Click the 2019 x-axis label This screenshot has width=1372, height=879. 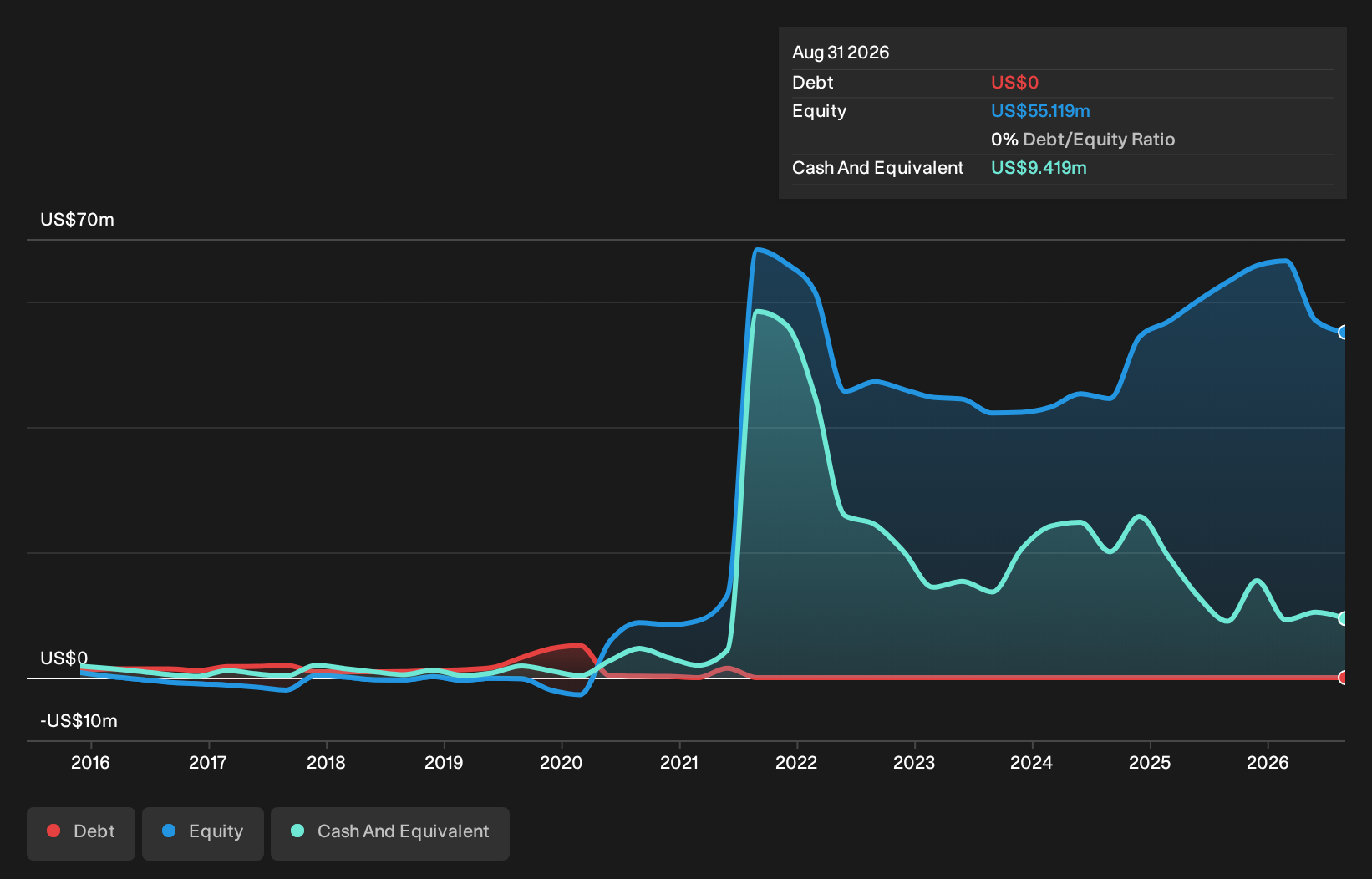click(444, 762)
